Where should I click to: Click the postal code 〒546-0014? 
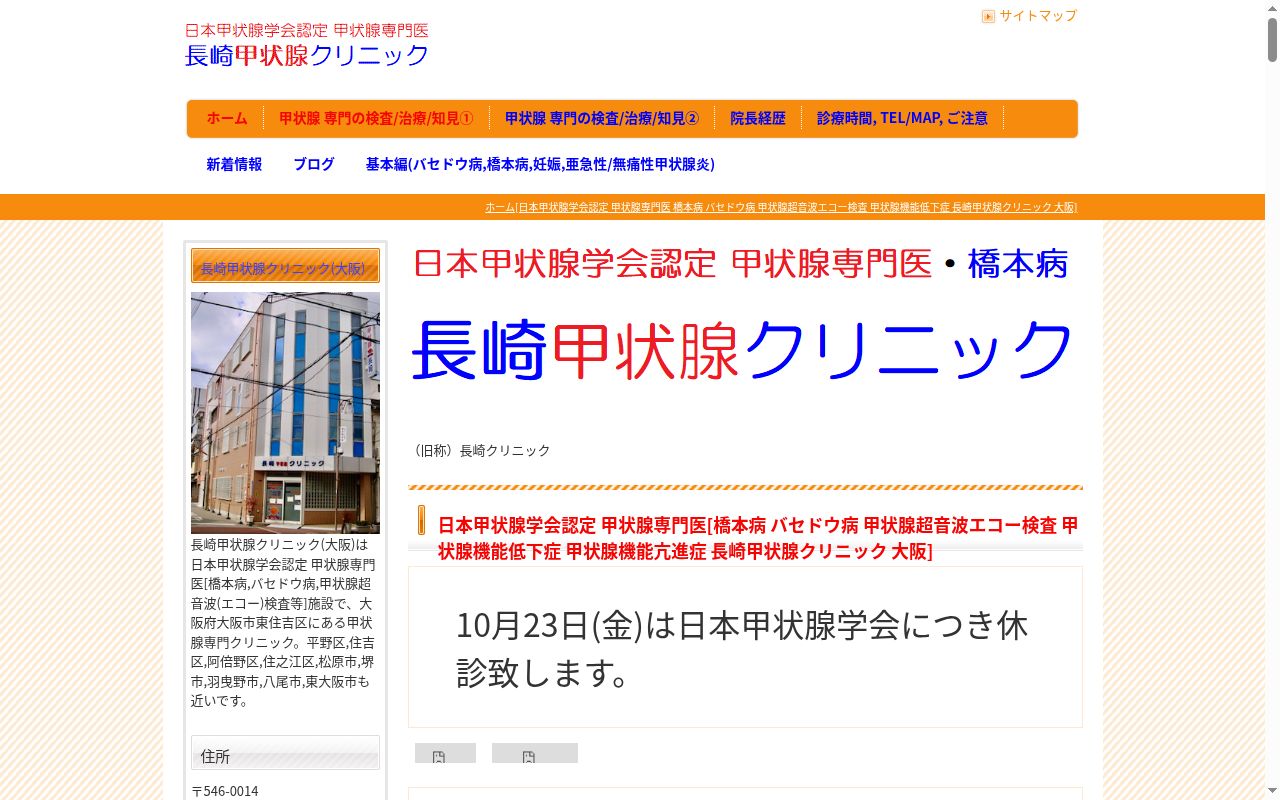coord(225,791)
